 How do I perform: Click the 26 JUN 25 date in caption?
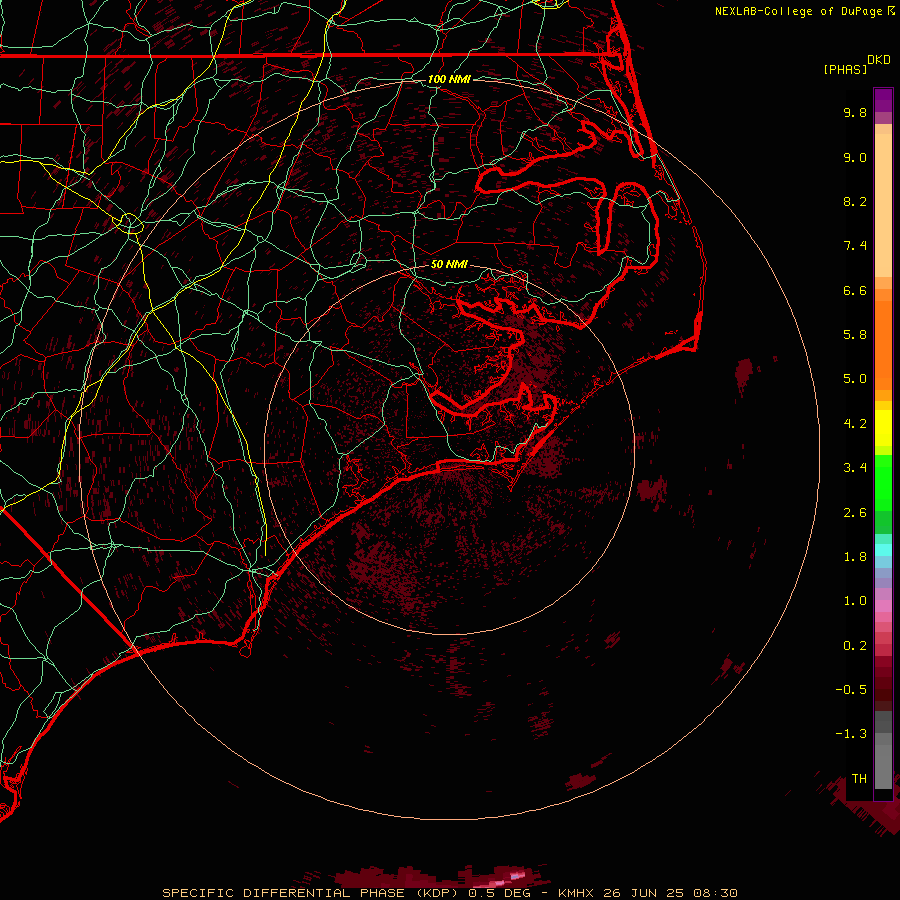pos(642,893)
